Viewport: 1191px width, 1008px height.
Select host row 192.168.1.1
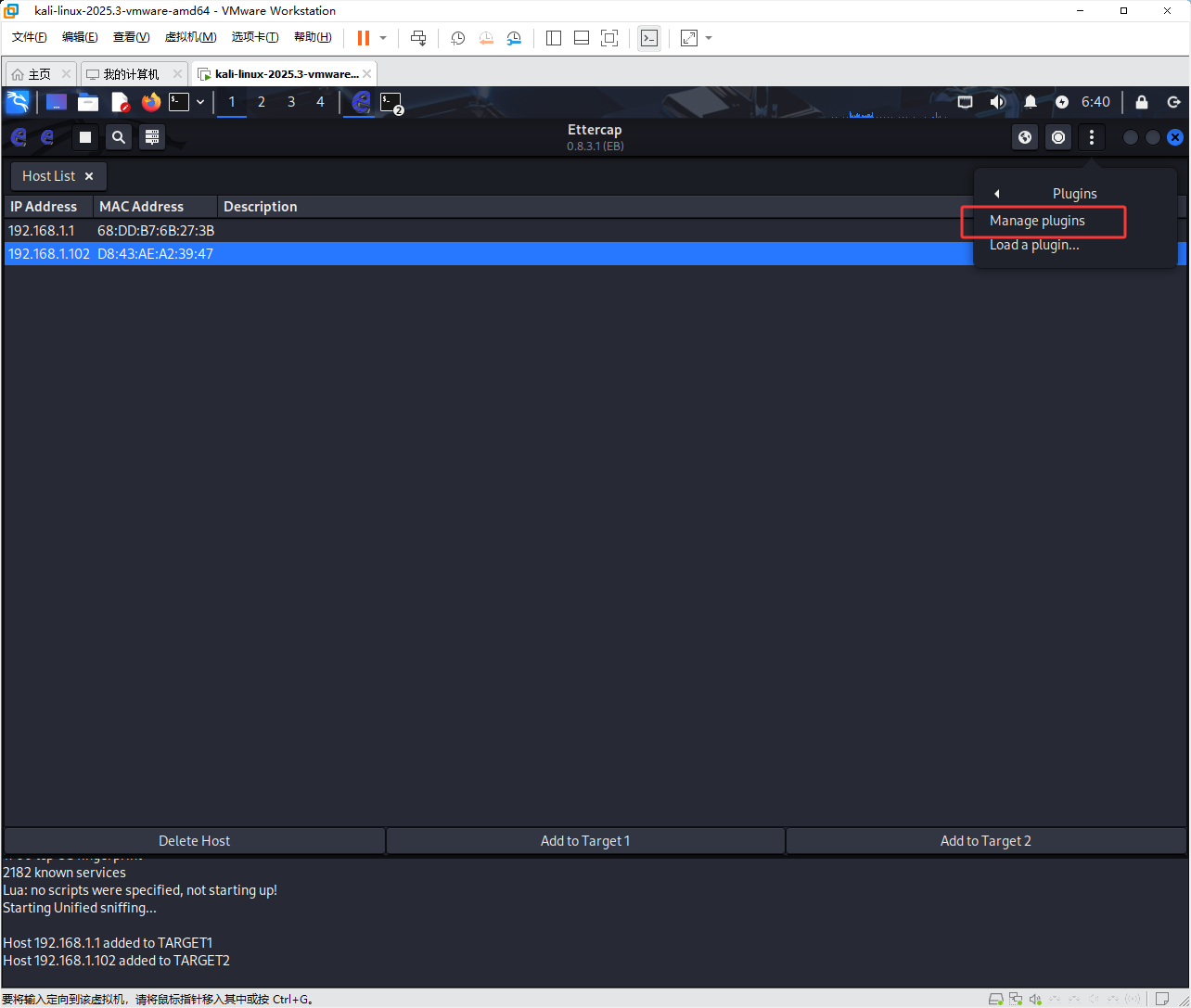(x=595, y=230)
